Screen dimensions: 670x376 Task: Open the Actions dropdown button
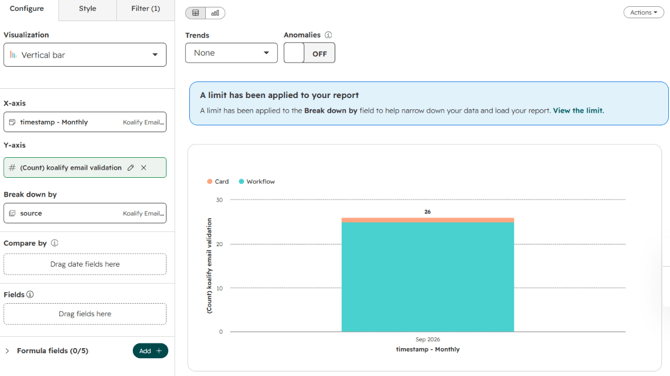coord(644,12)
